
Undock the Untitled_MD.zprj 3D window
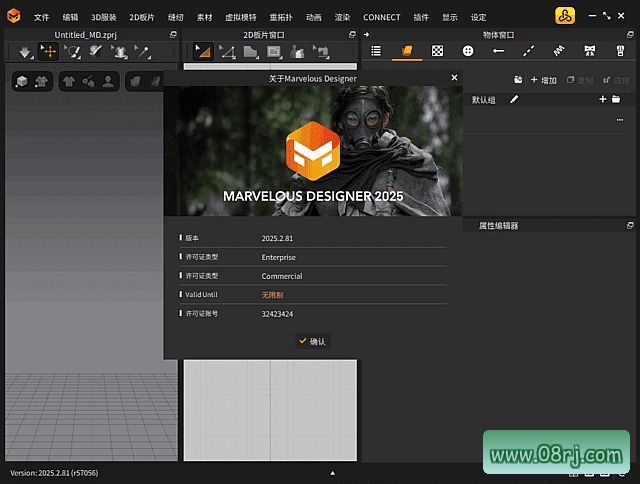tap(173, 35)
